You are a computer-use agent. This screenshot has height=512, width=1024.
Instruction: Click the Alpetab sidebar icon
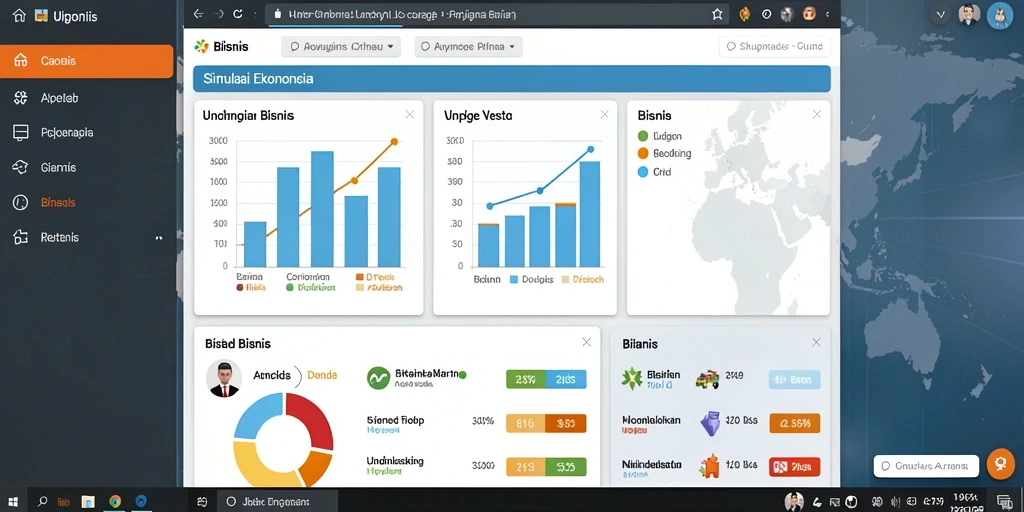[x=20, y=98]
